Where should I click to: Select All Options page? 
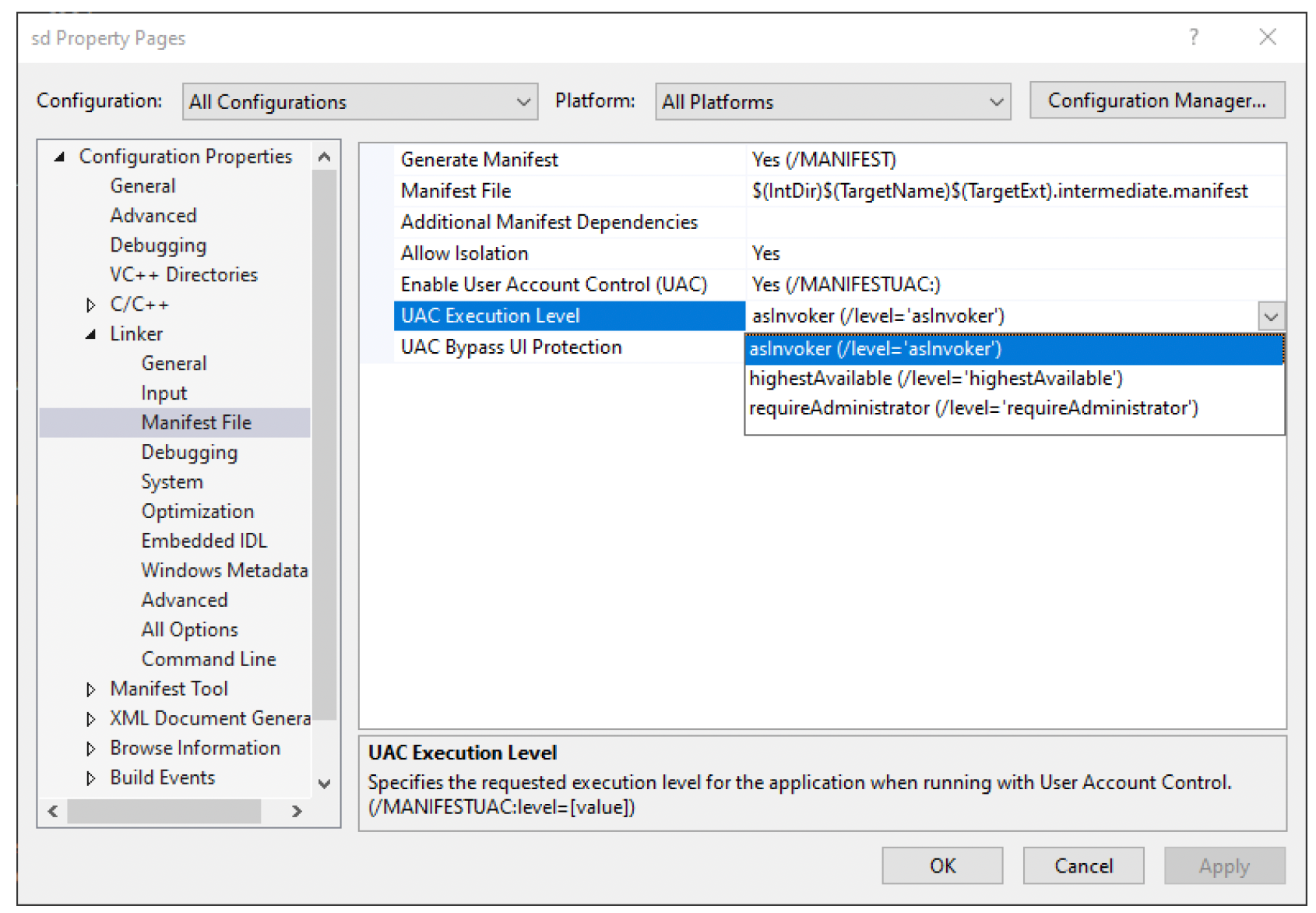(x=189, y=630)
